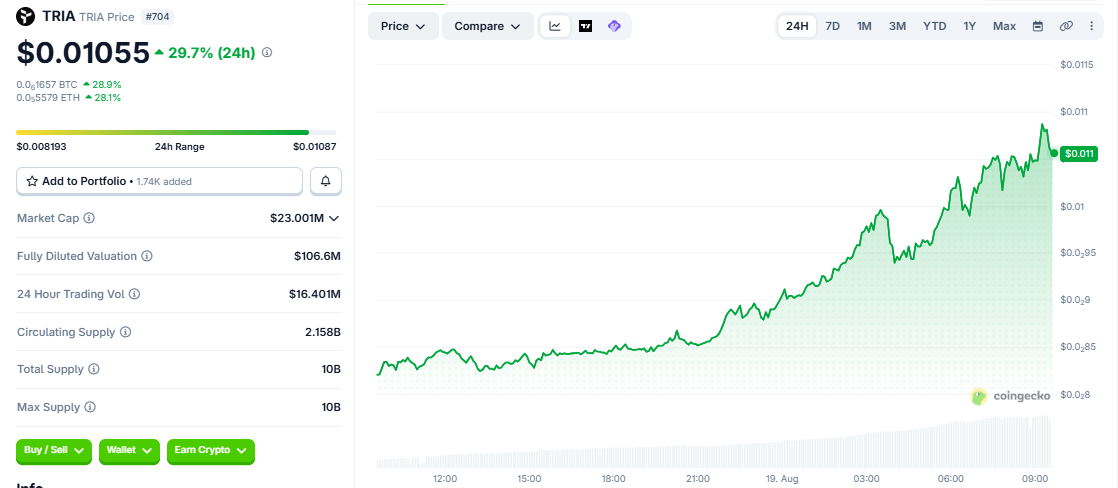Click the #704 rank badge
1118x488 pixels.
click(157, 16)
